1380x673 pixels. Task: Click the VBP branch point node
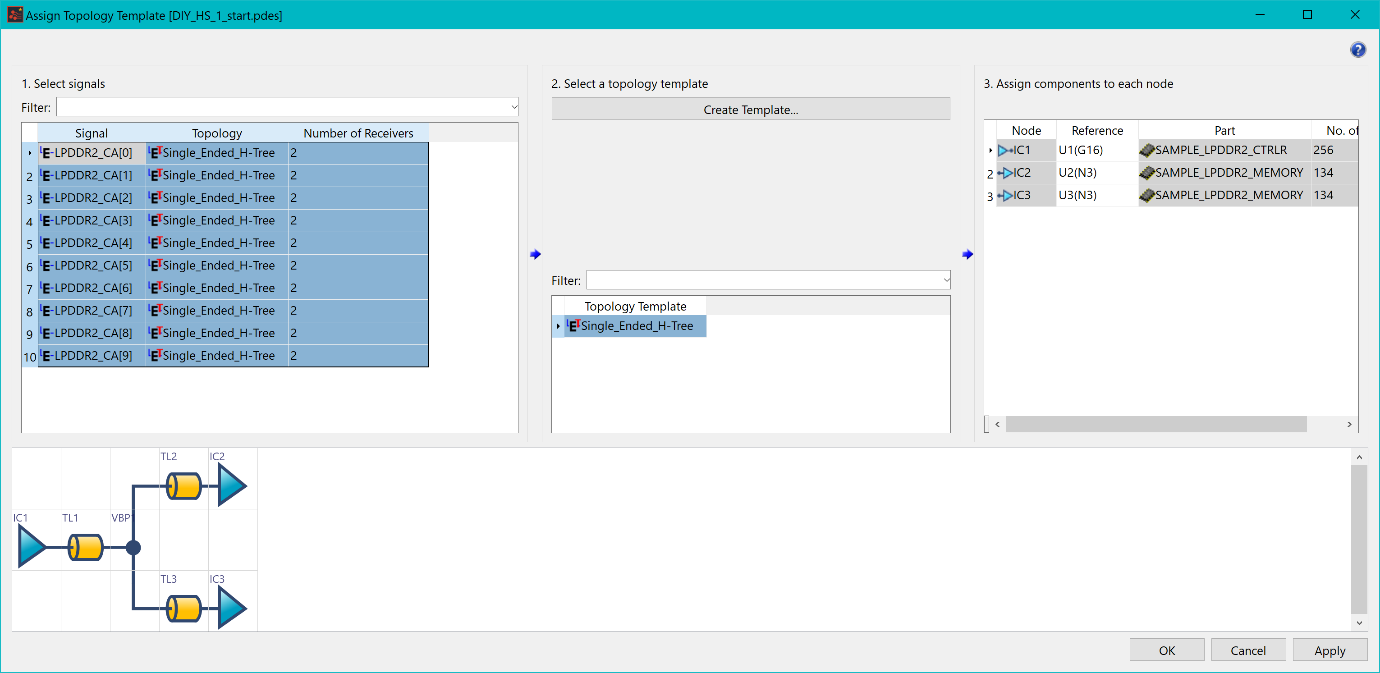133,548
